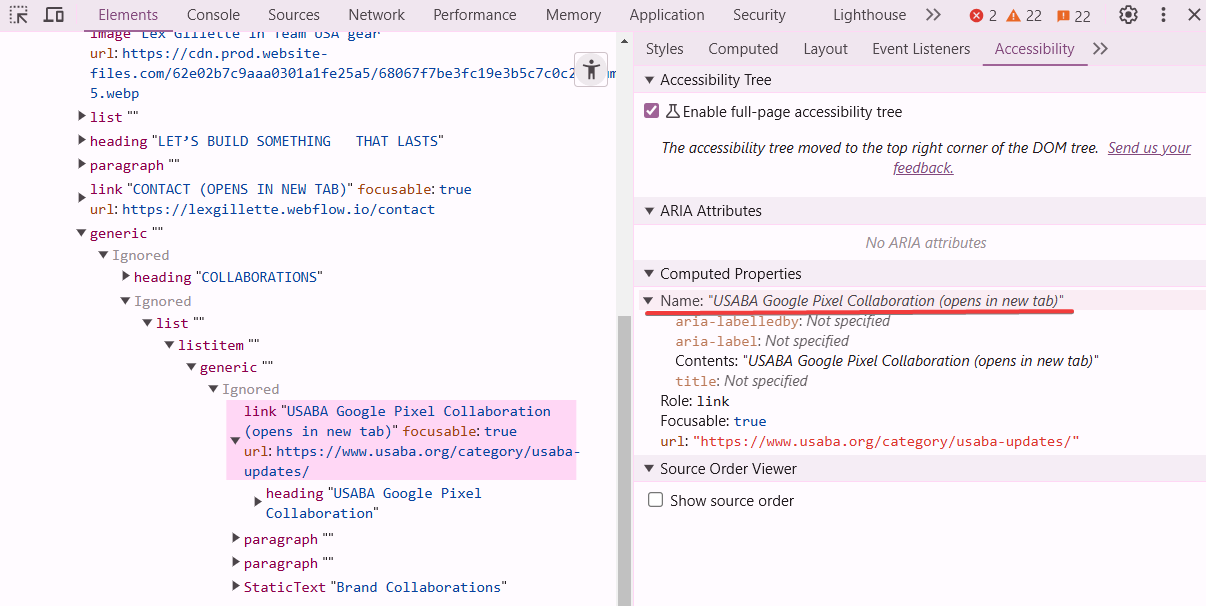Viewport: 1206px width, 606px height.
Task: Click the aria-label Not specified row
Action: coord(762,341)
